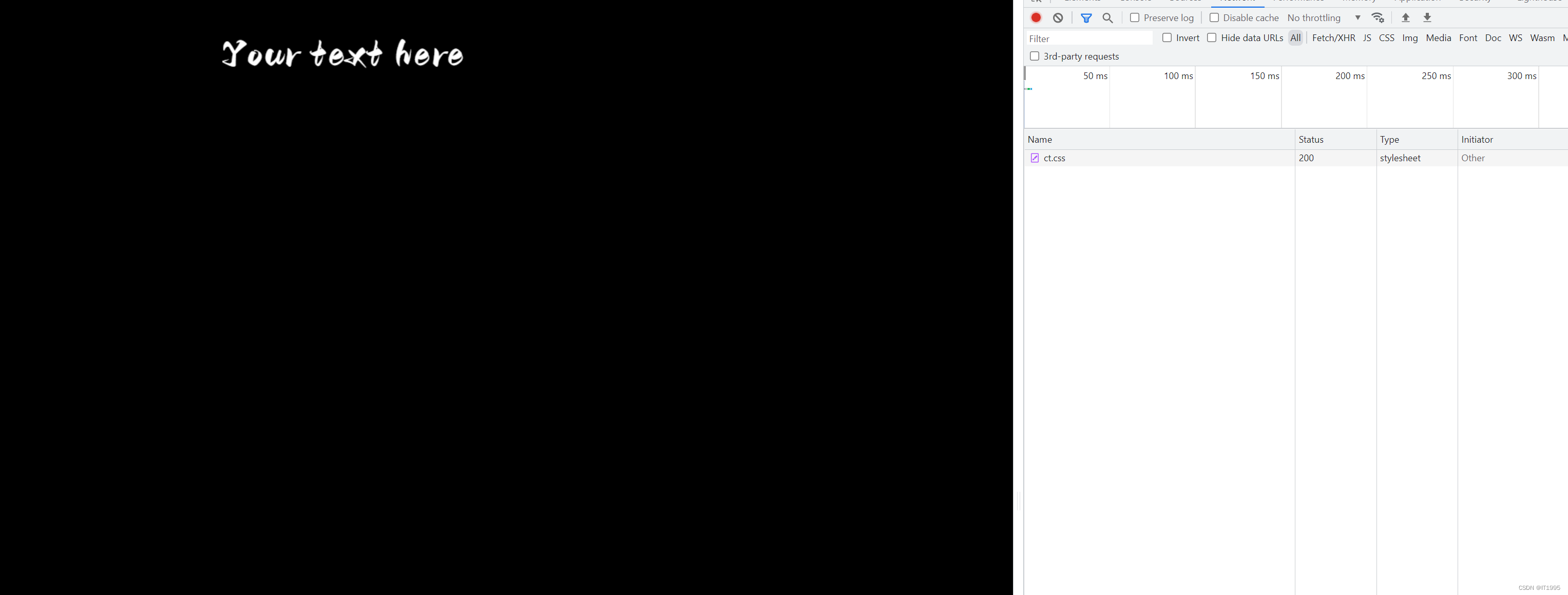The width and height of the screenshot is (1568, 595).
Task: Sort requests by Name column header
Action: point(1159,139)
